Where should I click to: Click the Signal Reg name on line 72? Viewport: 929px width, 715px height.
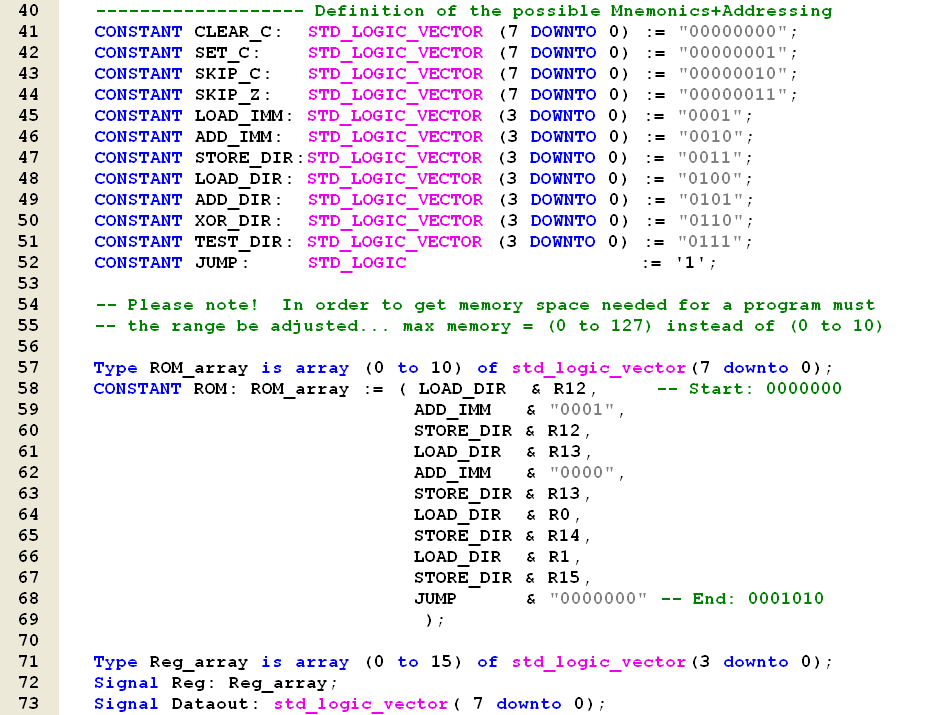pyautogui.click(x=188, y=684)
